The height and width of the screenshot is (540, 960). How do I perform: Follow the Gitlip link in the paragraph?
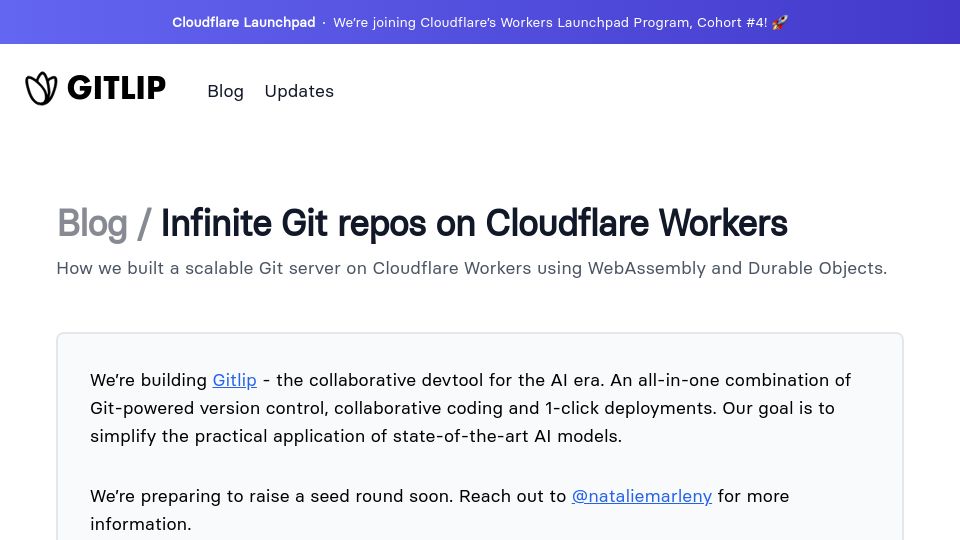[x=234, y=380]
